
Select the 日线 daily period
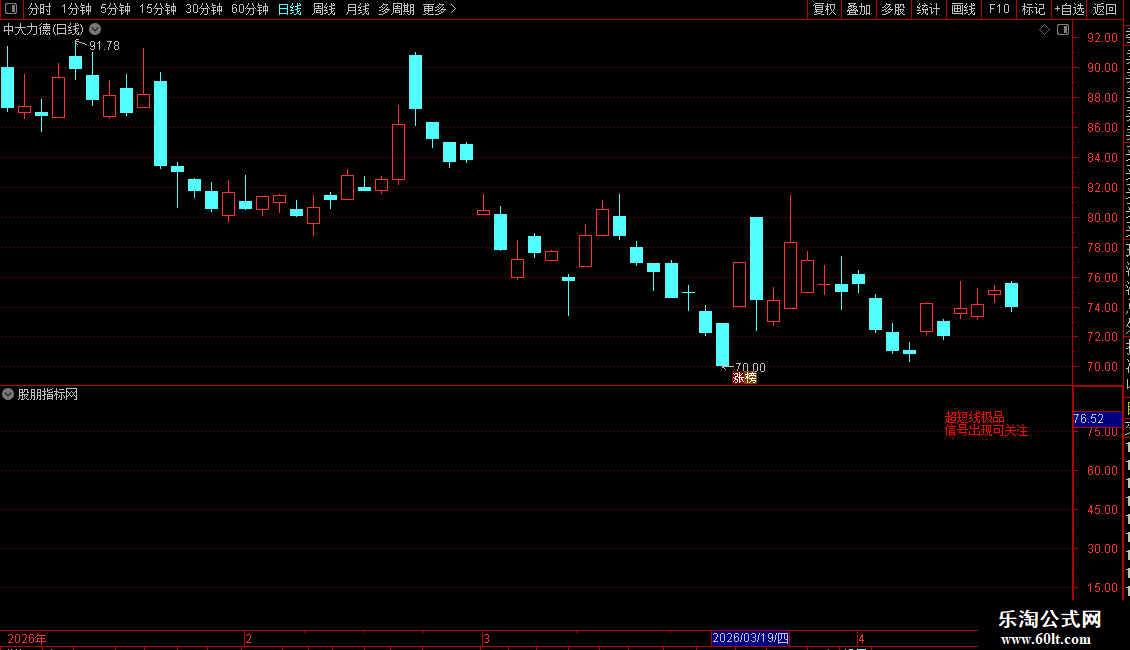click(290, 9)
